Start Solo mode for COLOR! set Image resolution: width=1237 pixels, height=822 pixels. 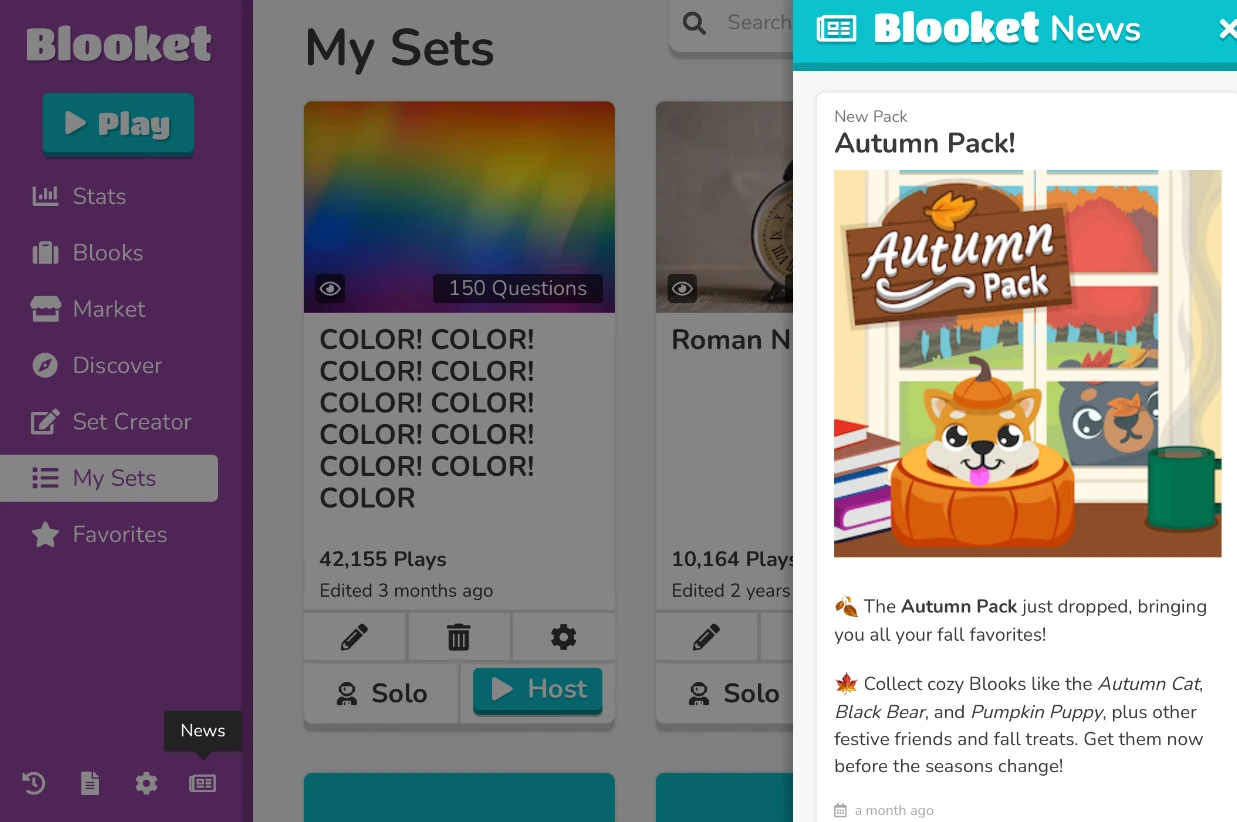[x=381, y=693]
